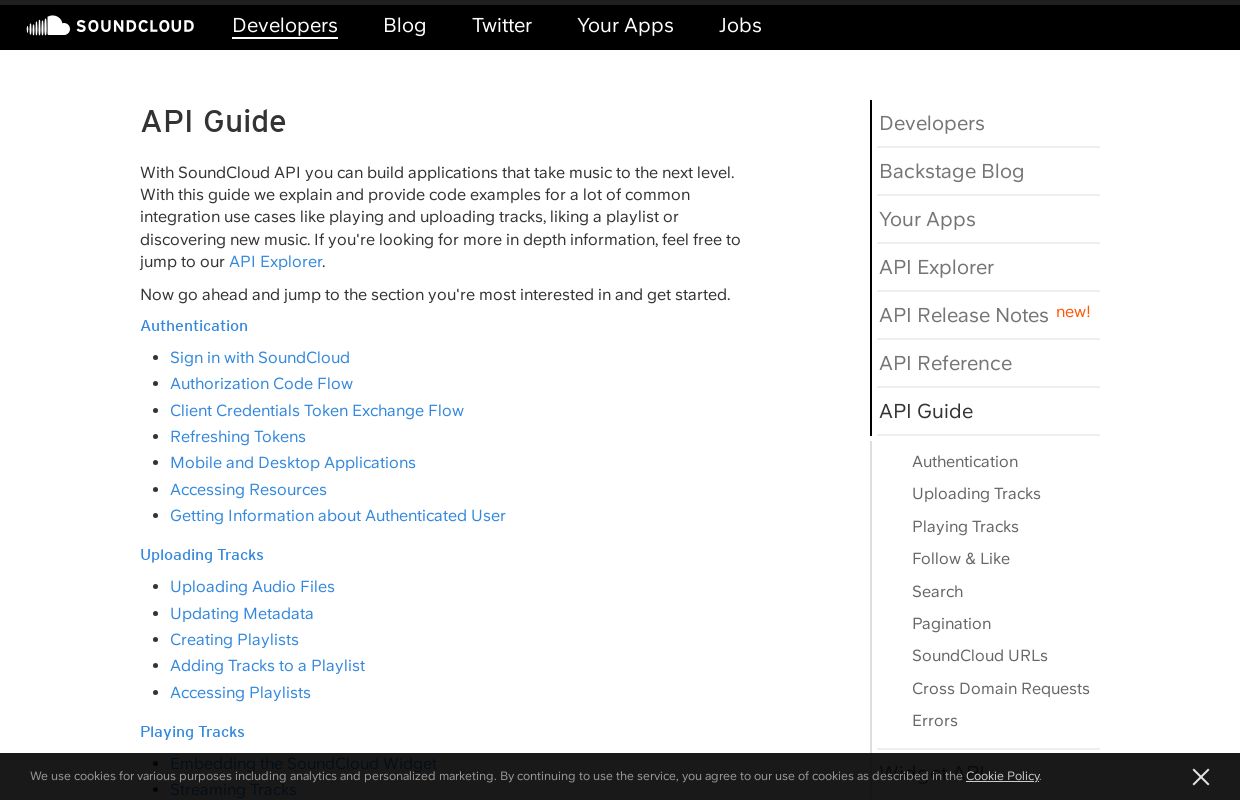
Task: Select Developers in the right sidebar
Action: point(988,123)
